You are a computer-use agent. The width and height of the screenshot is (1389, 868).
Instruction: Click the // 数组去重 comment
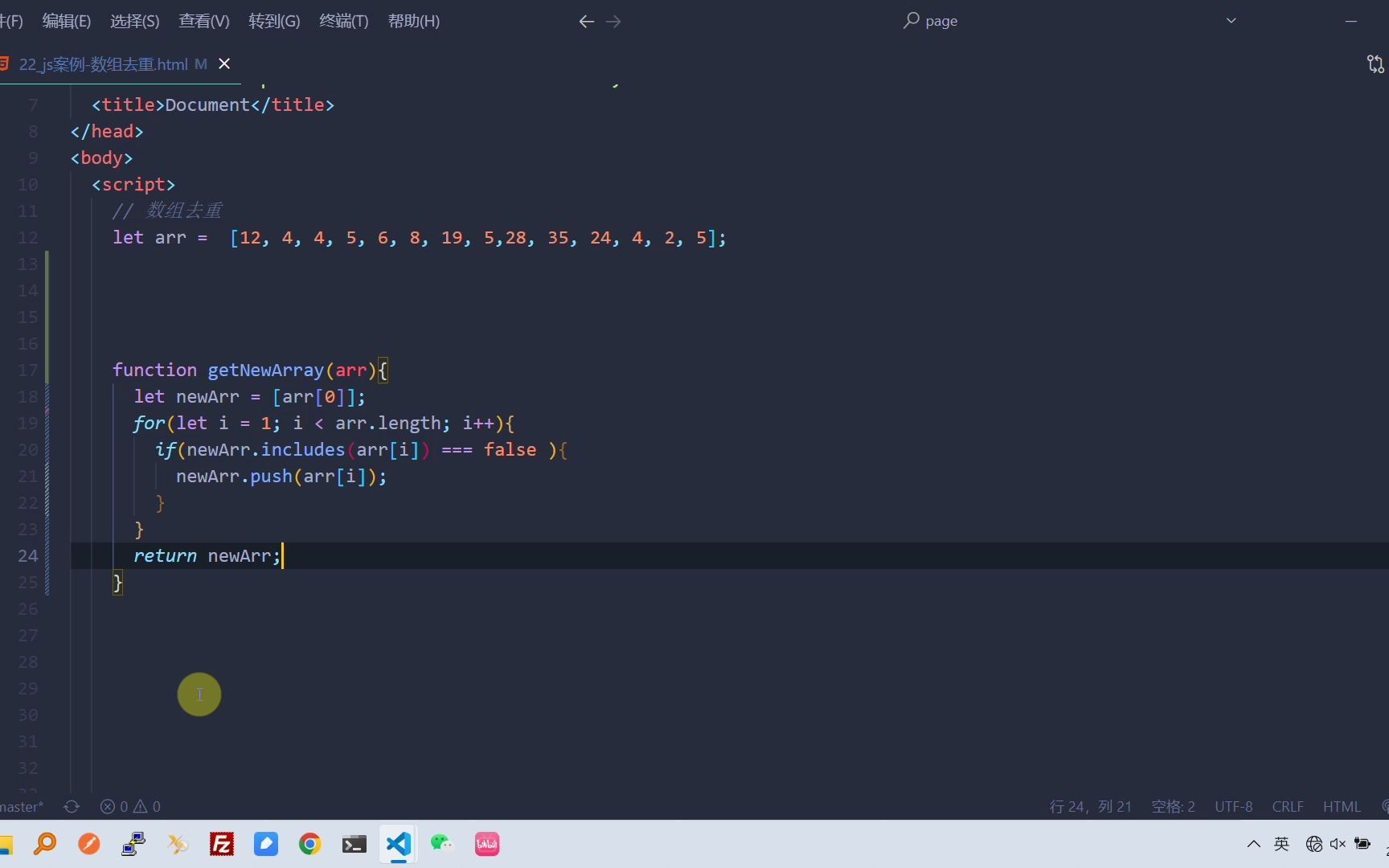(x=167, y=211)
